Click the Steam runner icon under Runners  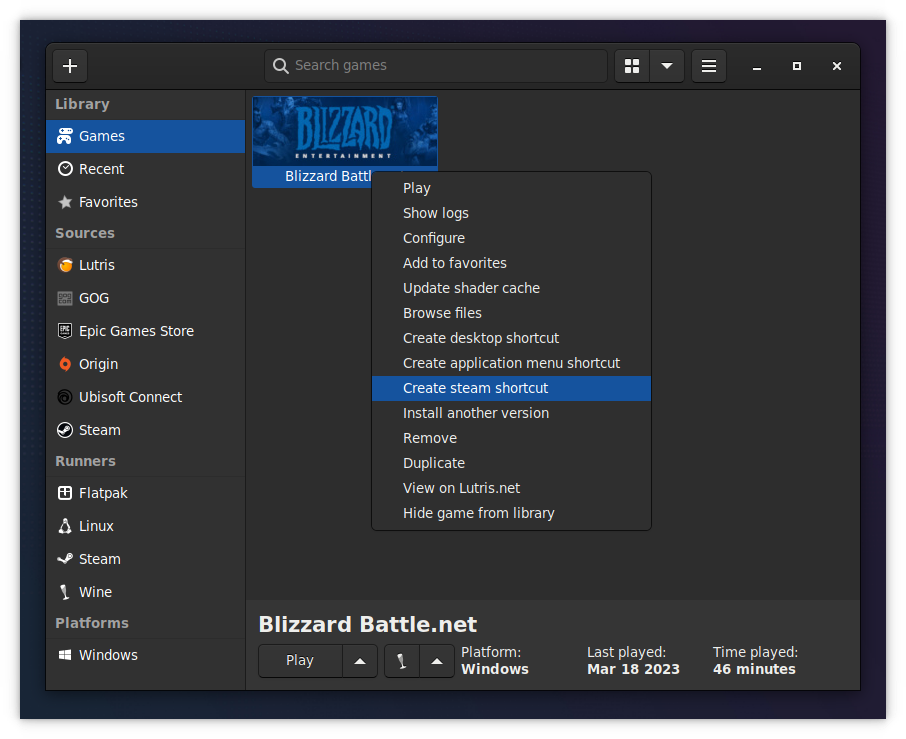[x=65, y=559]
